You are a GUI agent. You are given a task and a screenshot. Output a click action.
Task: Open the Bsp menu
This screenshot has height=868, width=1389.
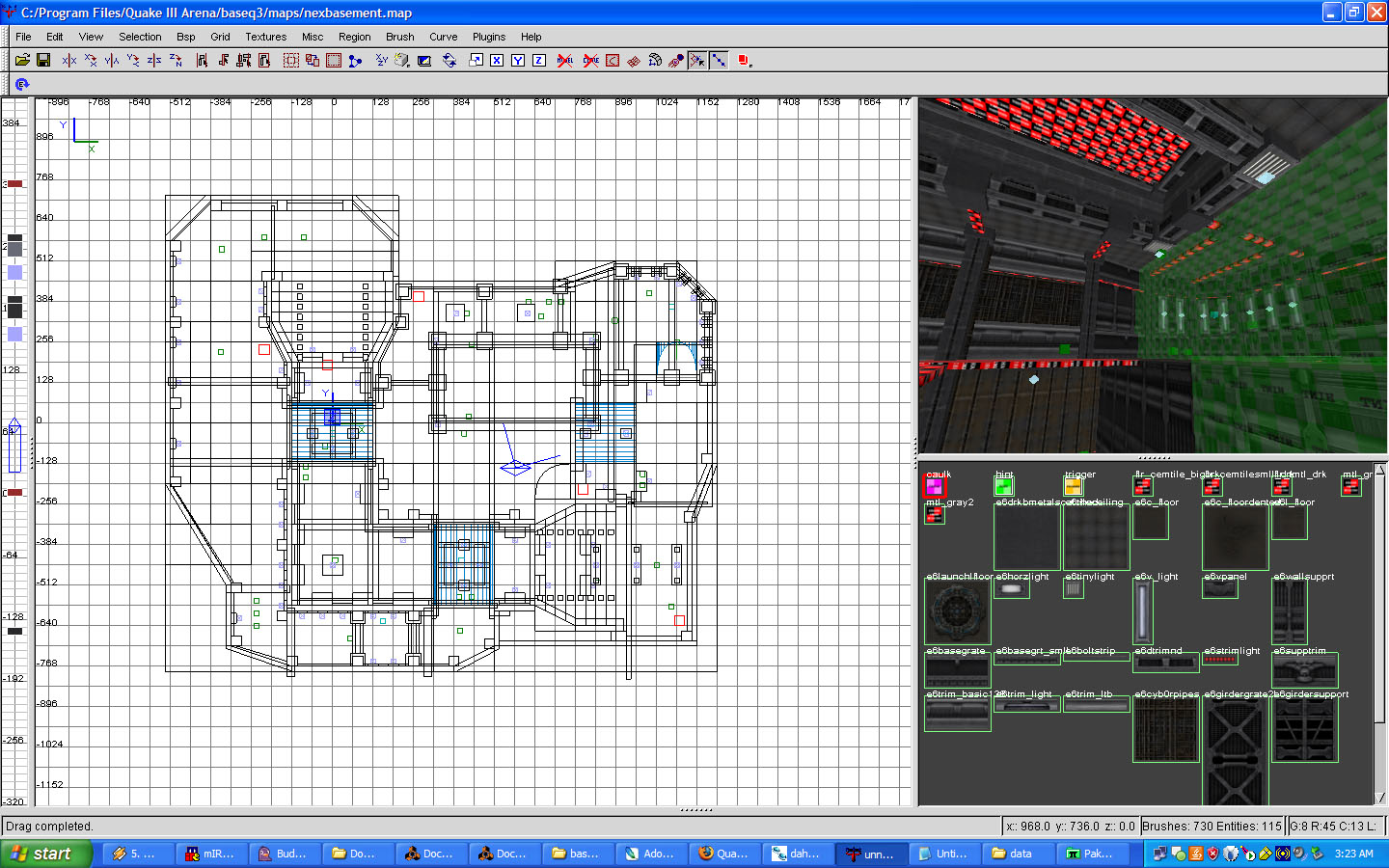[x=185, y=37]
